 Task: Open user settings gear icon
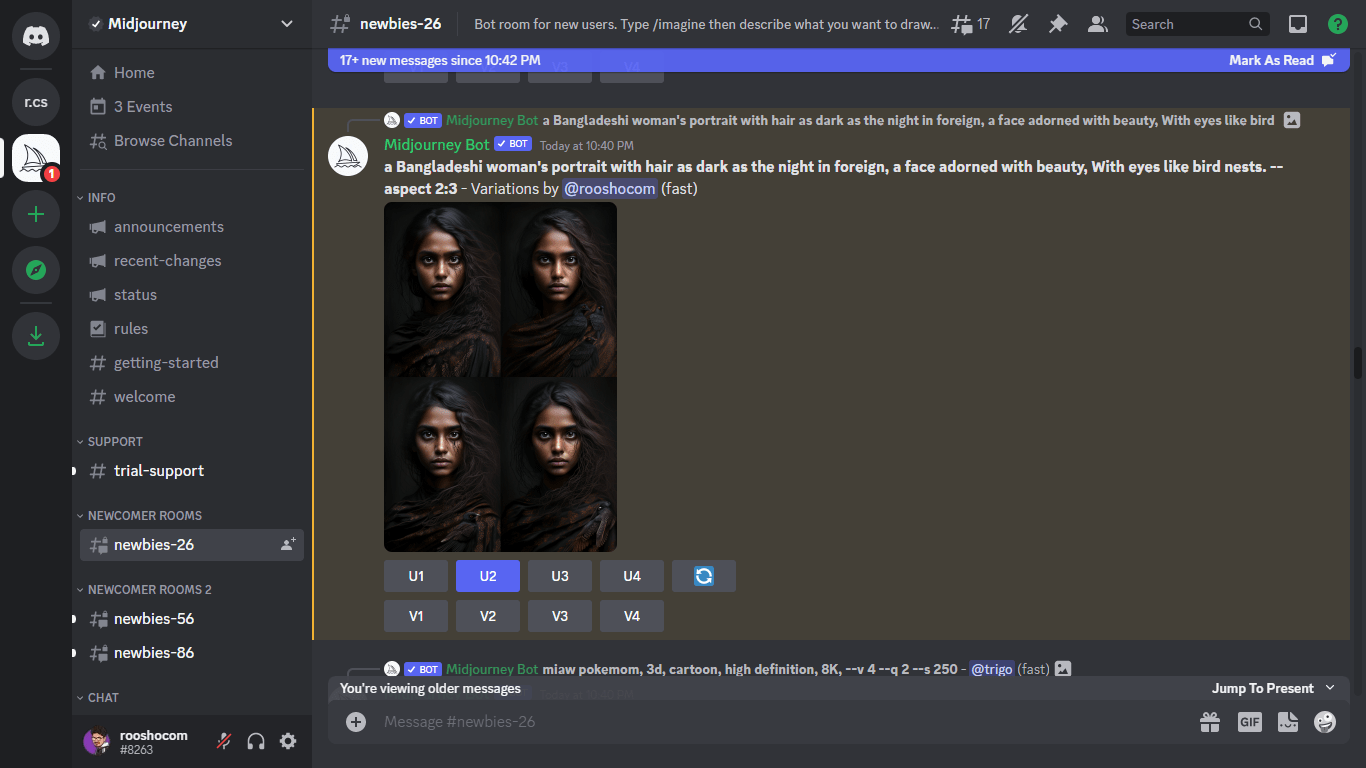click(x=288, y=741)
